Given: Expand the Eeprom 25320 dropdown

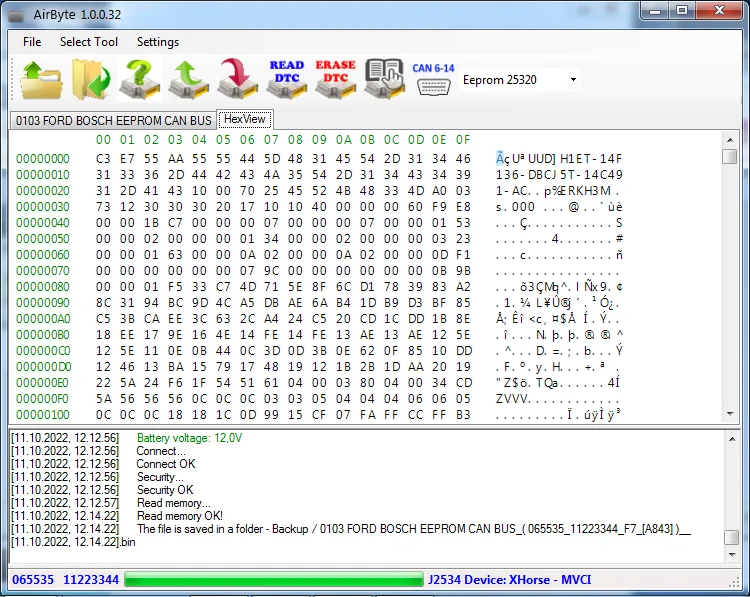Looking at the screenshot, I should (573, 80).
